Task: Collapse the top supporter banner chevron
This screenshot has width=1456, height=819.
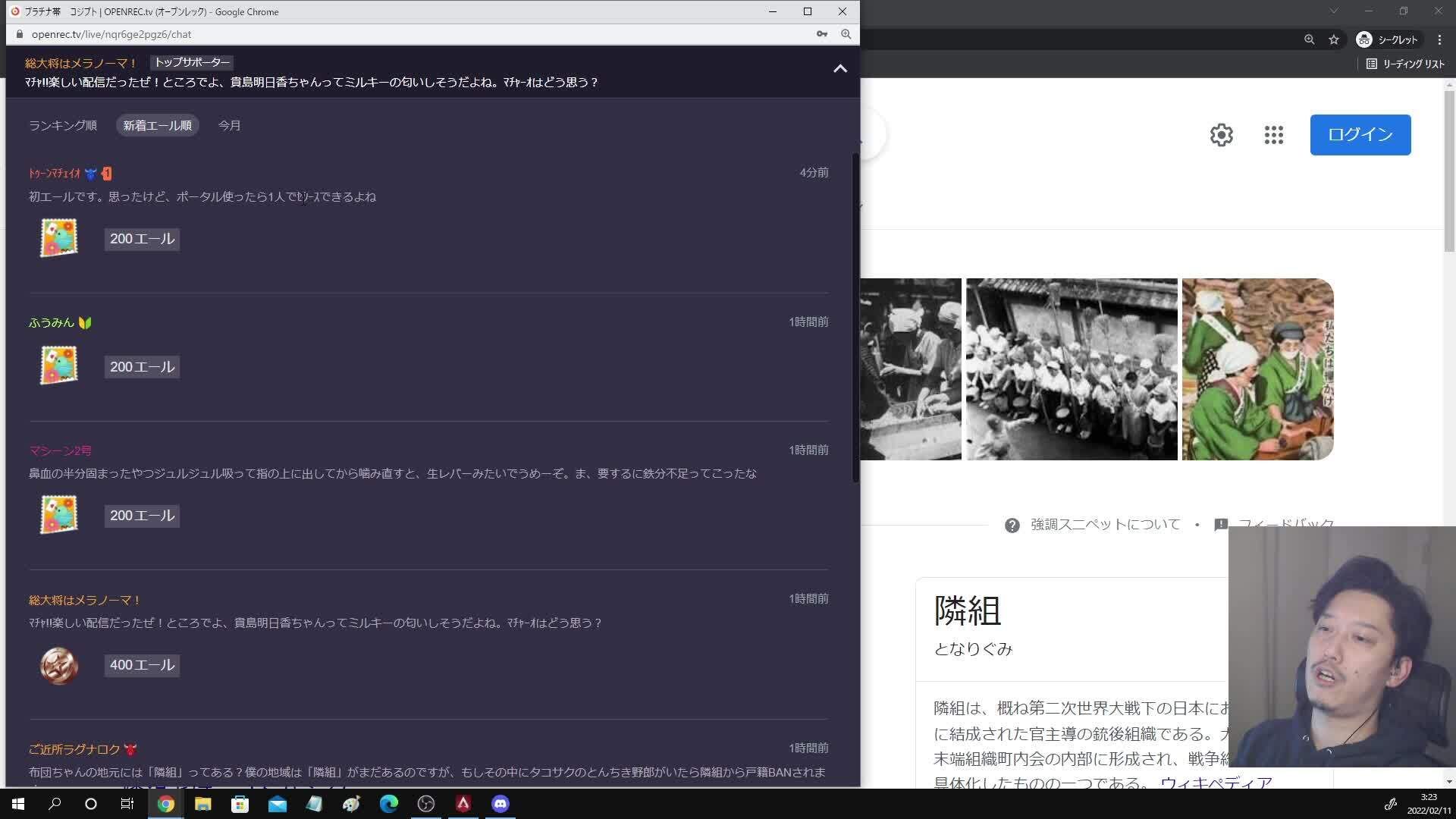Action: tap(840, 69)
